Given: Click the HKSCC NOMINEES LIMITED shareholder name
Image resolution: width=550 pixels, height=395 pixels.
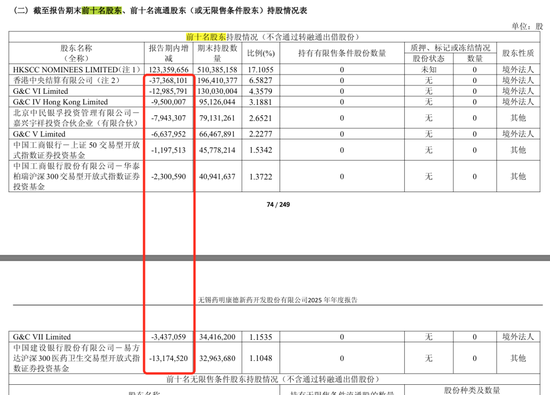Looking at the screenshot, I should click(76, 69).
